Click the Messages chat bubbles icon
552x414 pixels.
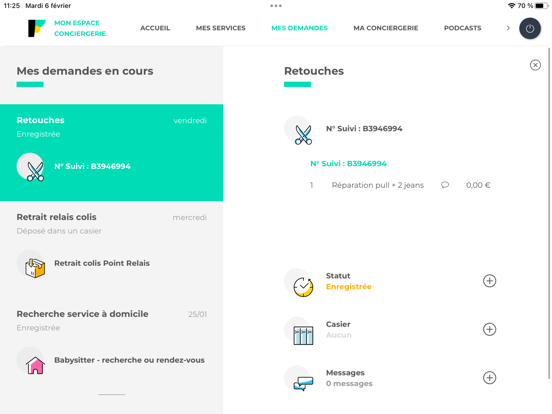(303, 383)
